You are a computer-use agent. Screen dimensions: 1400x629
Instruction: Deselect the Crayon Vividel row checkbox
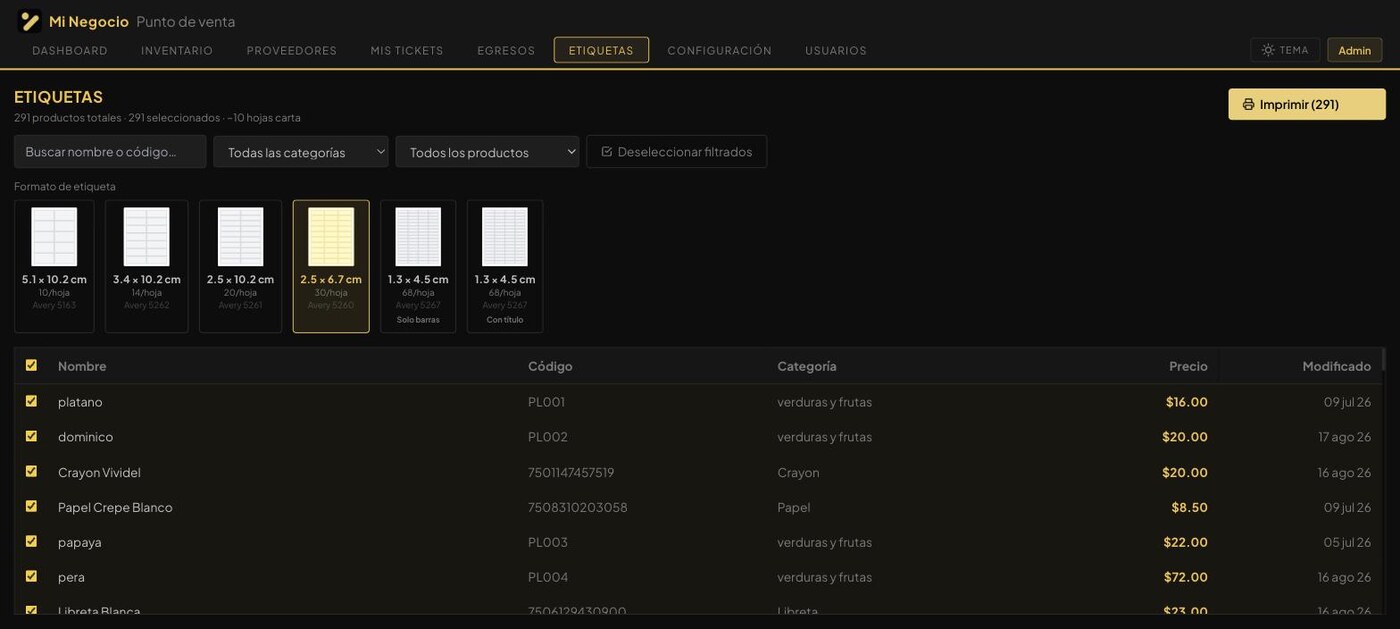pyautogui.click(x=31, y=471)
